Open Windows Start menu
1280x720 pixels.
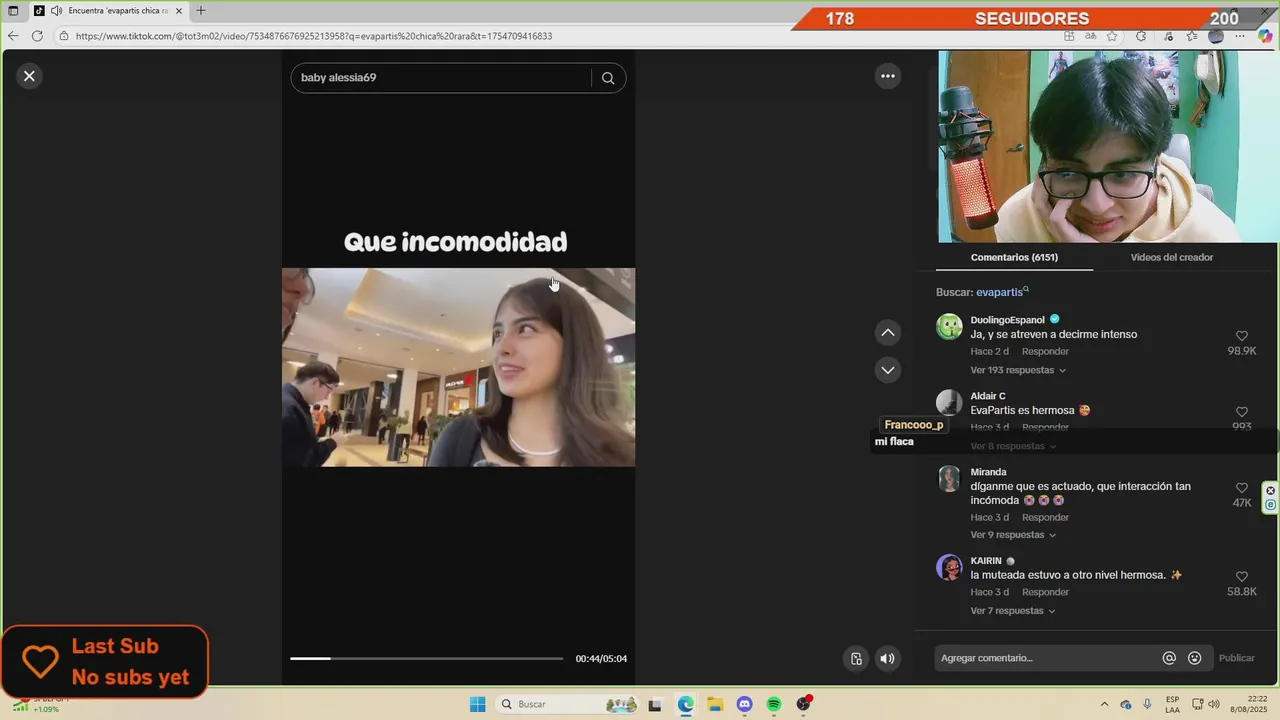coord(478,704)
